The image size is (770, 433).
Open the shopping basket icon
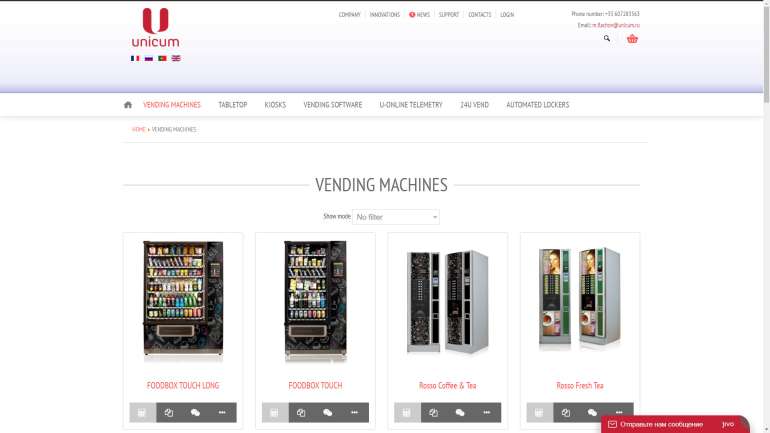pos(632,39)
